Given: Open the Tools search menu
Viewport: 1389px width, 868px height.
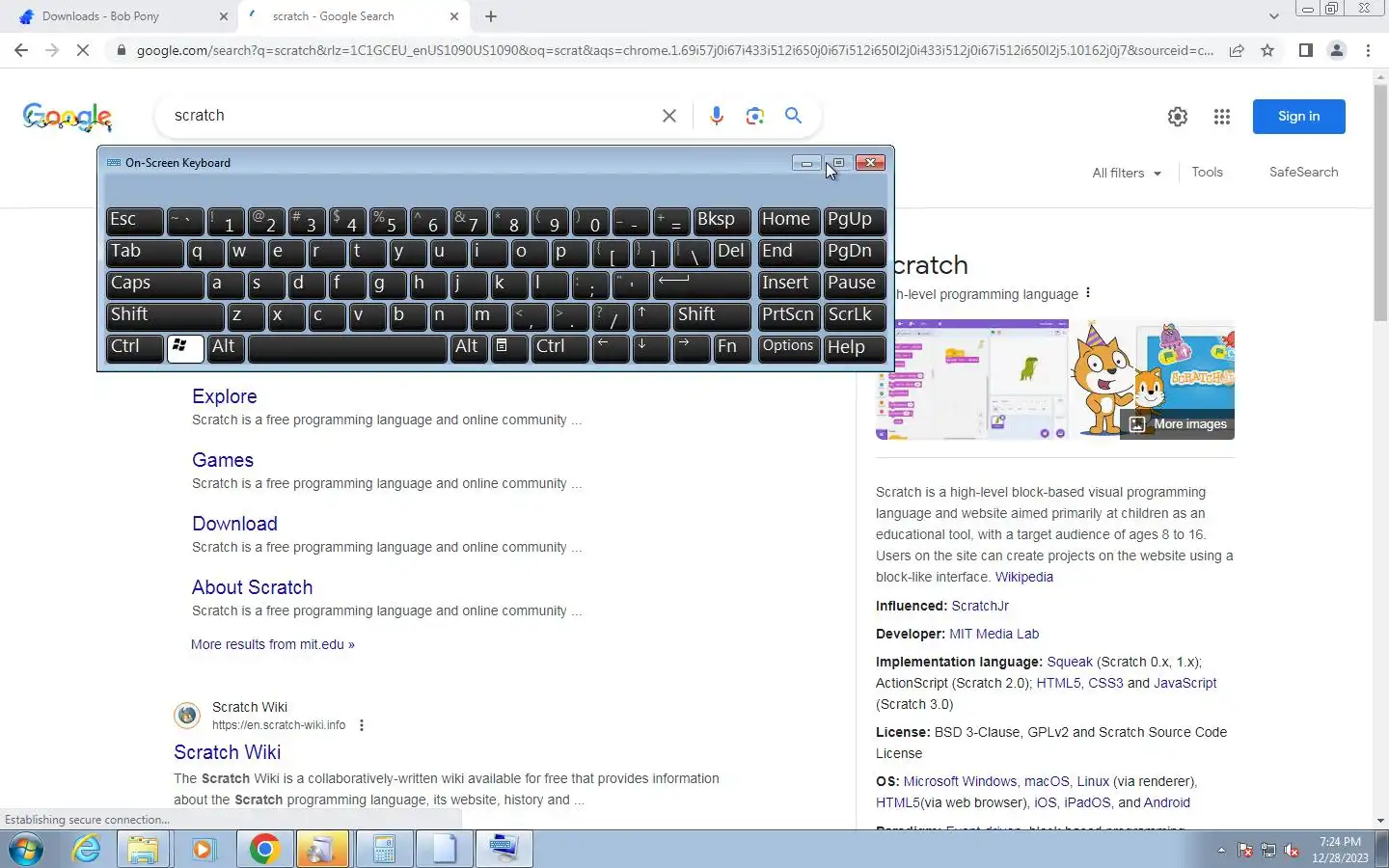Looking at the screenshot, I should 1207,172.
